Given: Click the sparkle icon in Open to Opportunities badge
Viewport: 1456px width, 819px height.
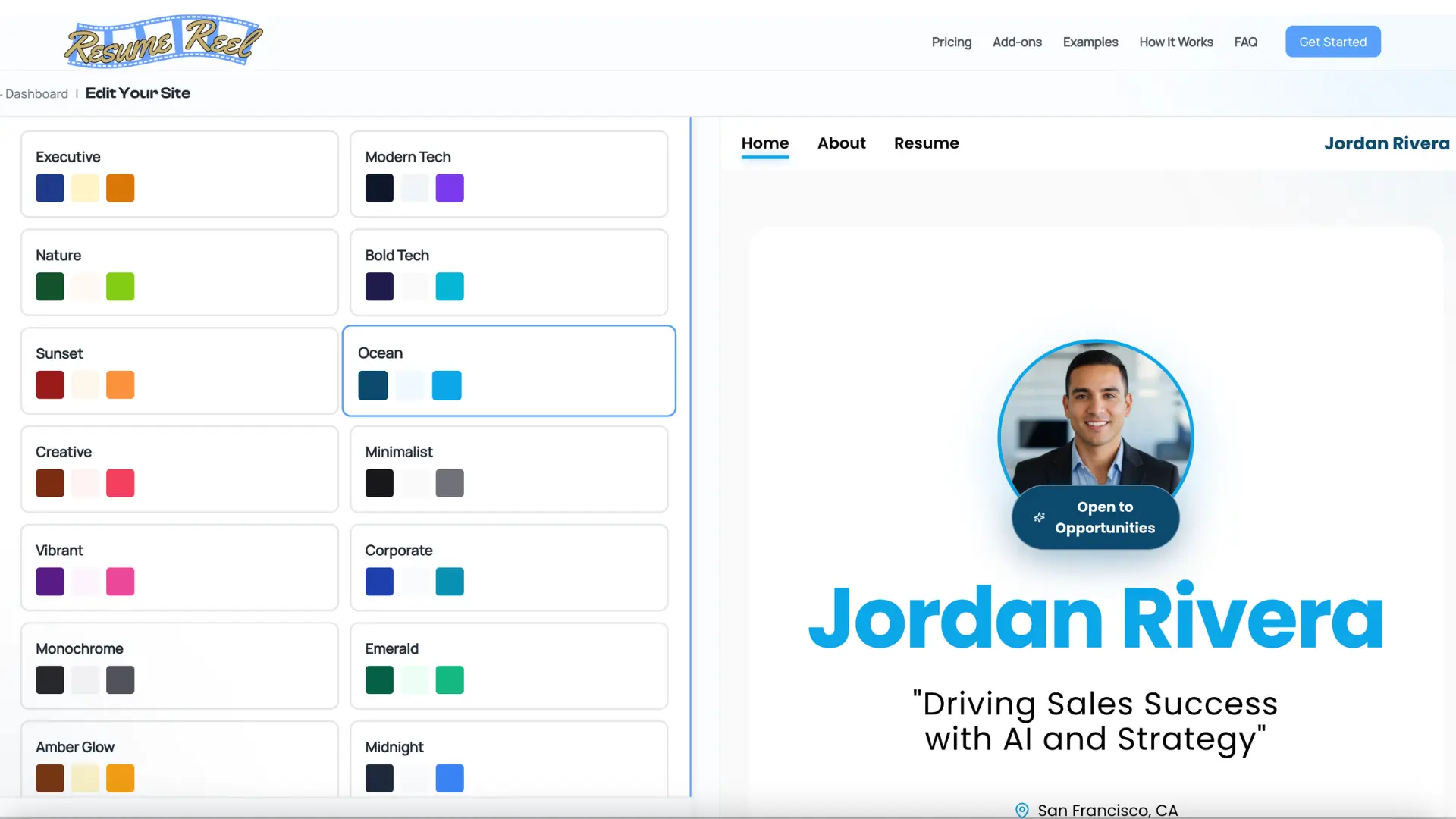Looking at the screenshot, I should pos(1039,517).
